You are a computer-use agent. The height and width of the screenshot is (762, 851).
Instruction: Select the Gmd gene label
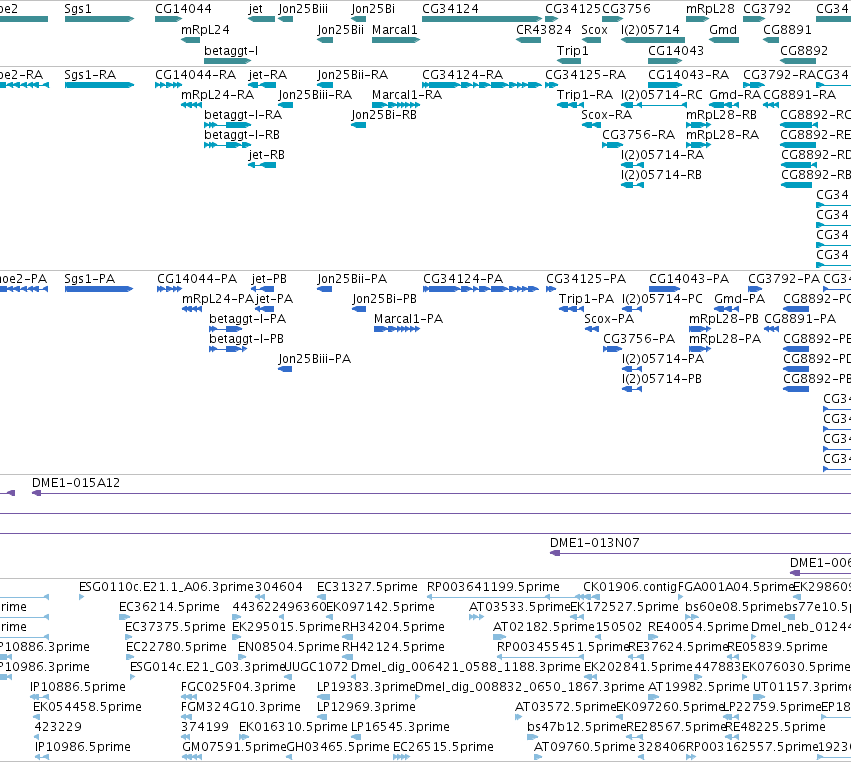tap(723, 30)
